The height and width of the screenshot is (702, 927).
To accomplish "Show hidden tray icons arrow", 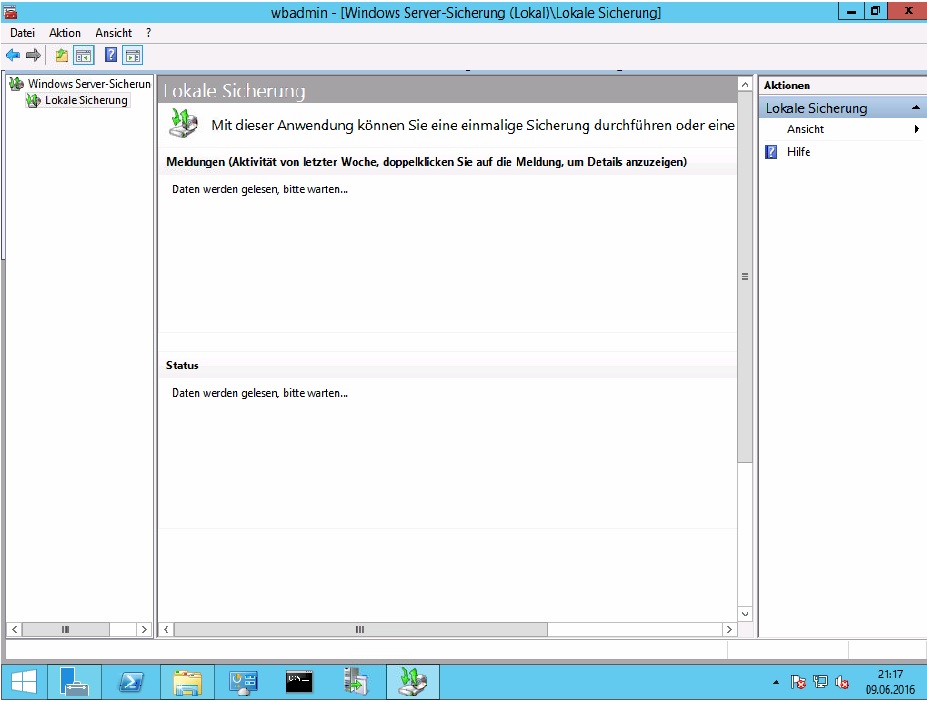I will [776, 682].
